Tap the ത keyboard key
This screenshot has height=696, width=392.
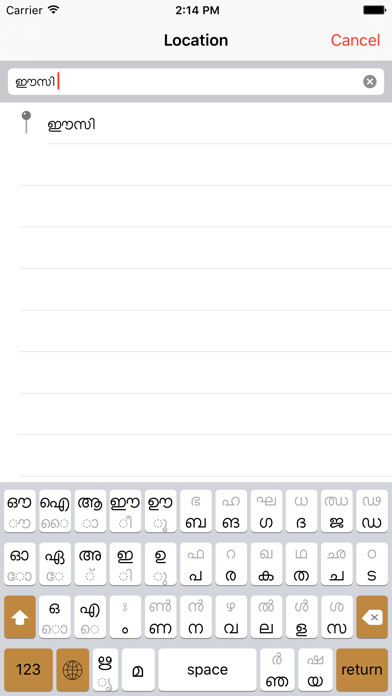(301, 564)
